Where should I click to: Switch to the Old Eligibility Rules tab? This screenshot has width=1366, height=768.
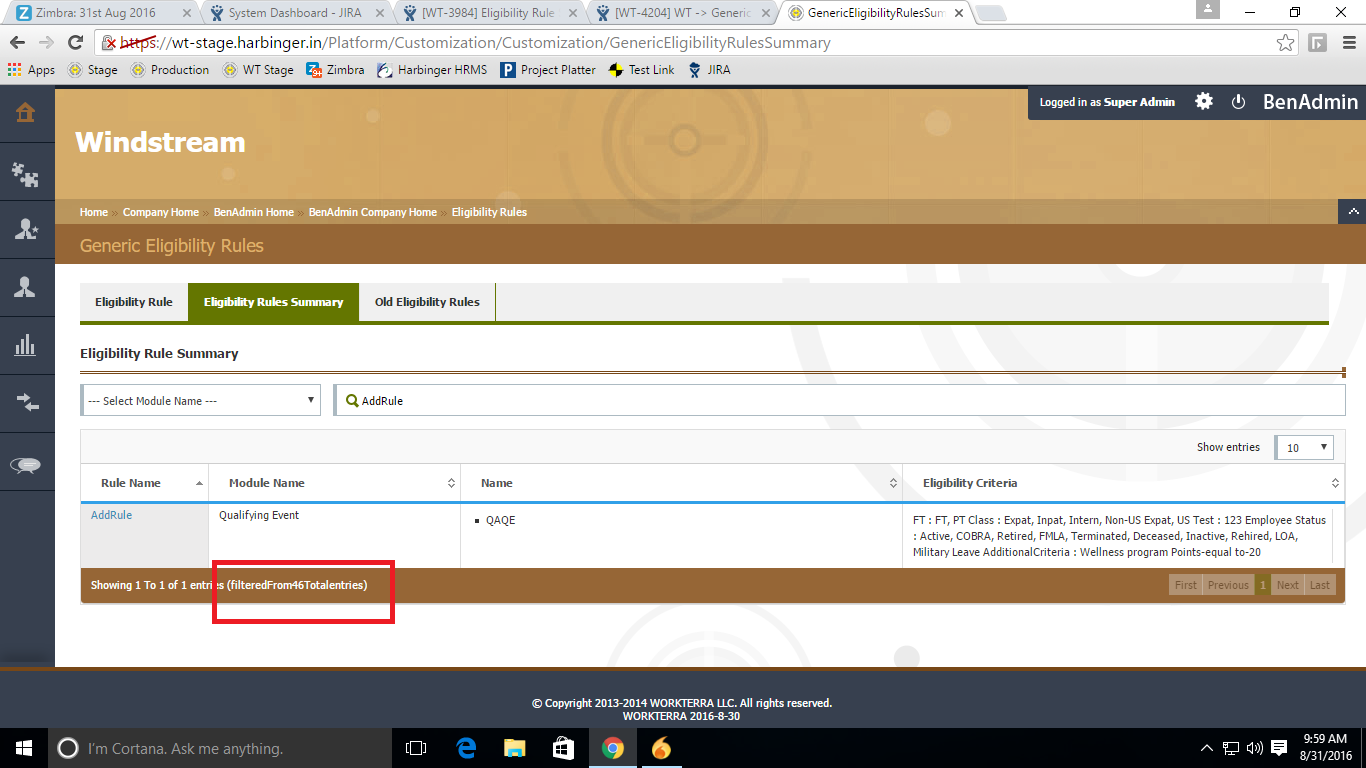click(x=427, y=302)
